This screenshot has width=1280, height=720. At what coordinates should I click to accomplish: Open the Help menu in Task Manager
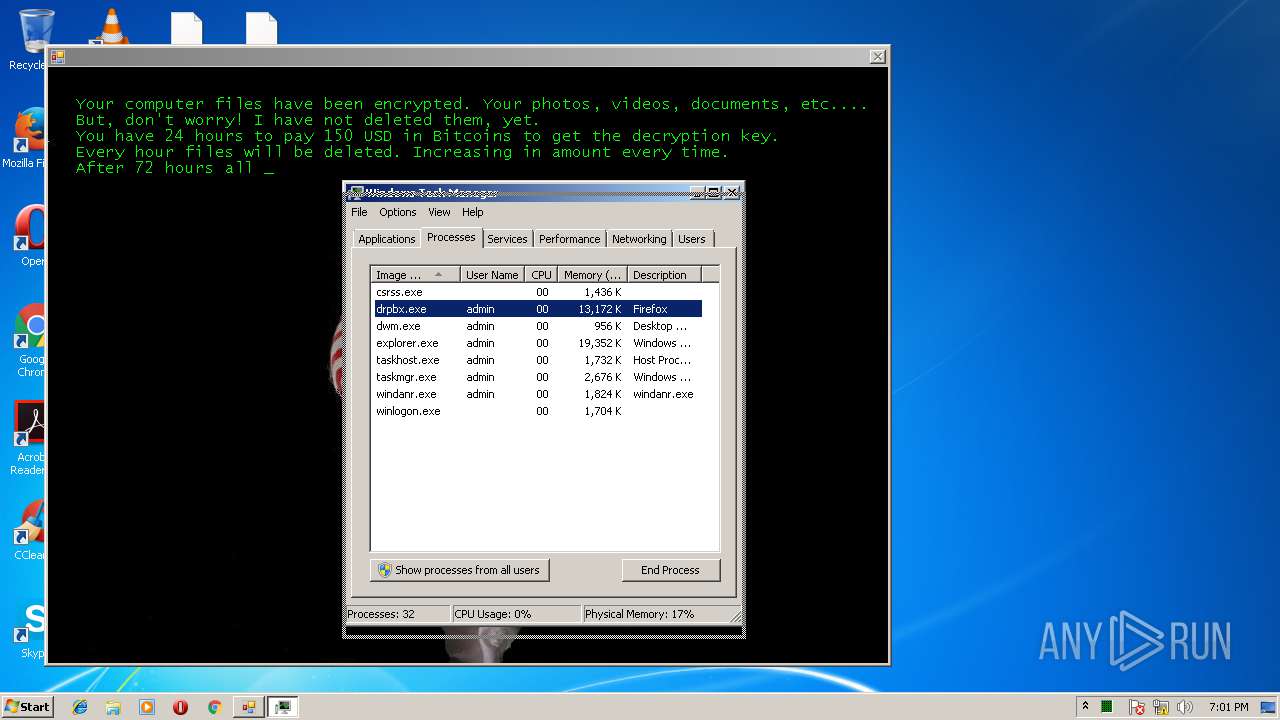(x=473, y=212)
